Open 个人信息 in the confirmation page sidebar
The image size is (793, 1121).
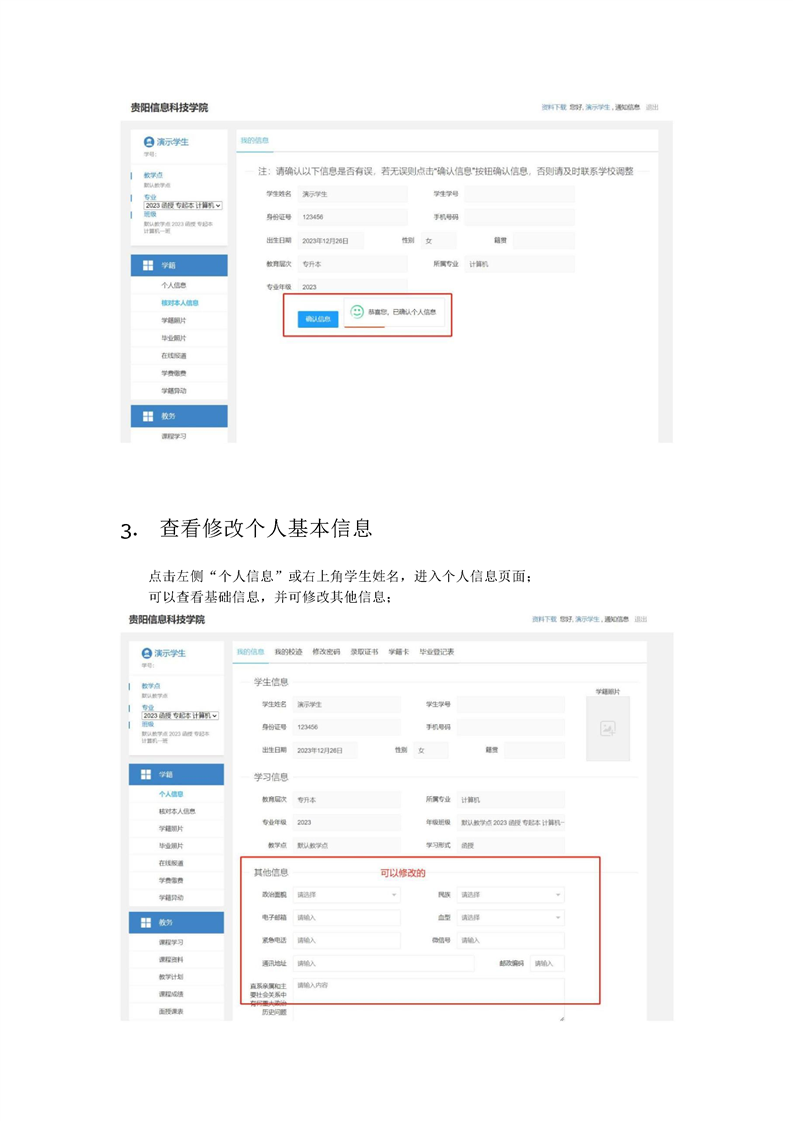pos(174,285)
